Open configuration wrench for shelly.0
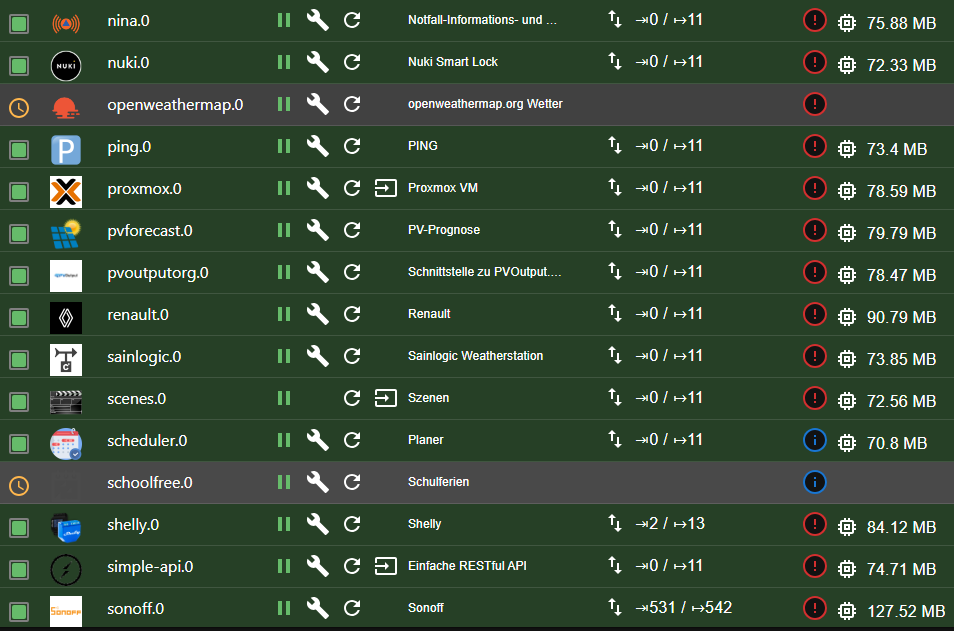This screenshot has width=954, height=631. [318, 524]
